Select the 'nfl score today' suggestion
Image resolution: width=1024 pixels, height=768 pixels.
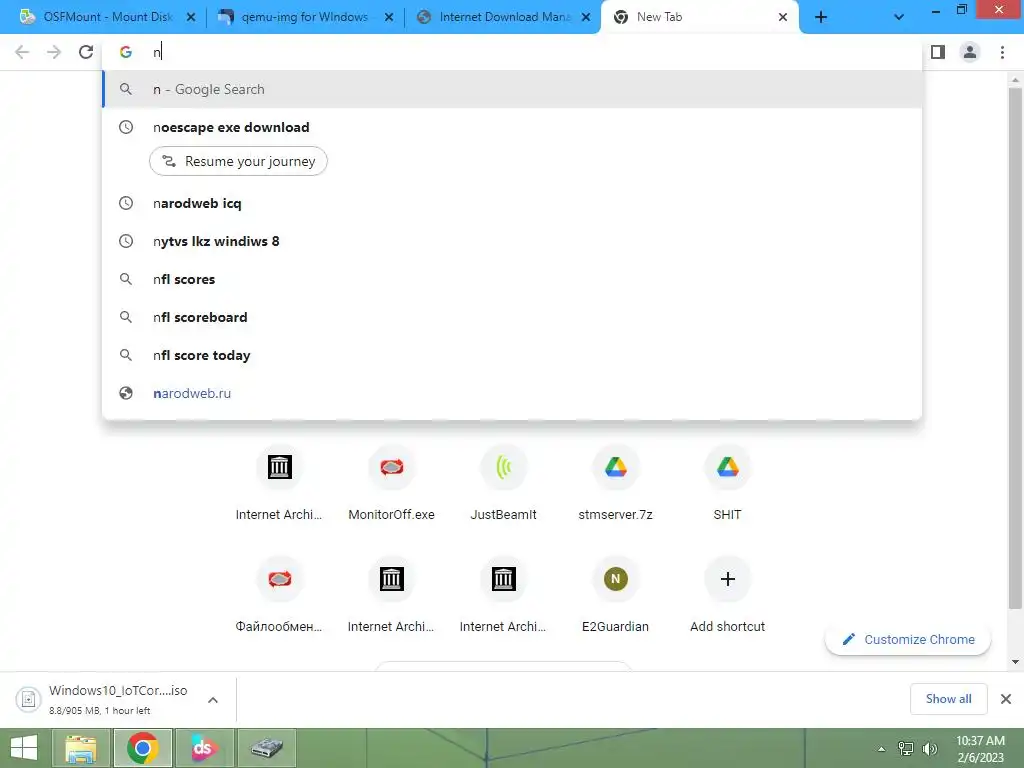[512, 355]
